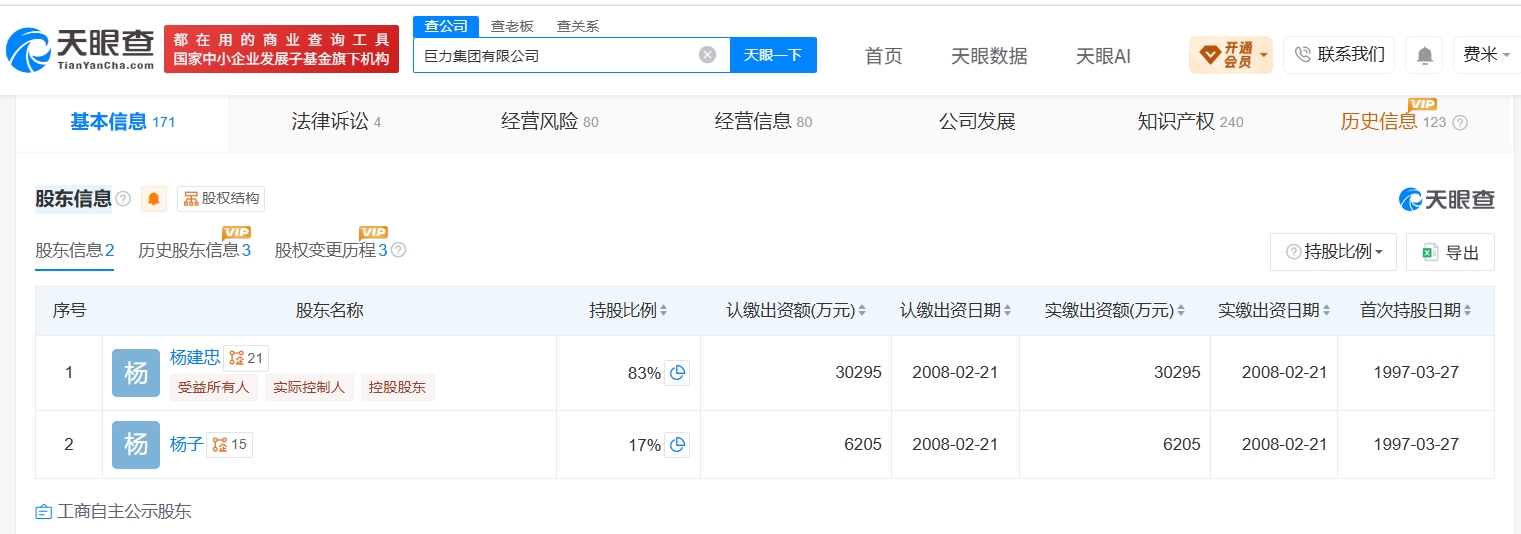Switch to the 法律诉讼 tab
1521x534 pixels.
[336, 122]
